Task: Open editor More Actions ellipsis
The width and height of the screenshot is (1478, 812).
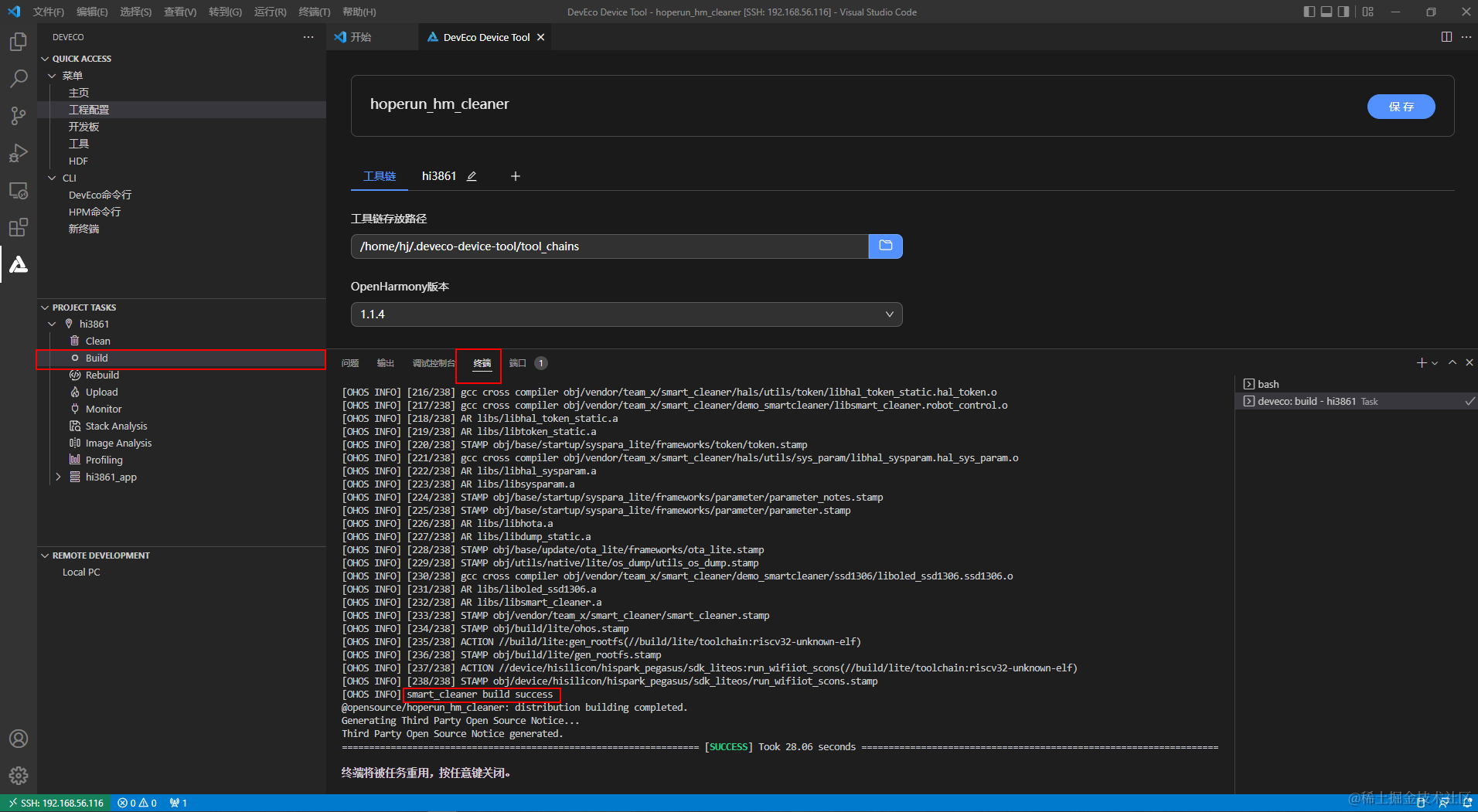Action: [x=1466, y=37]
